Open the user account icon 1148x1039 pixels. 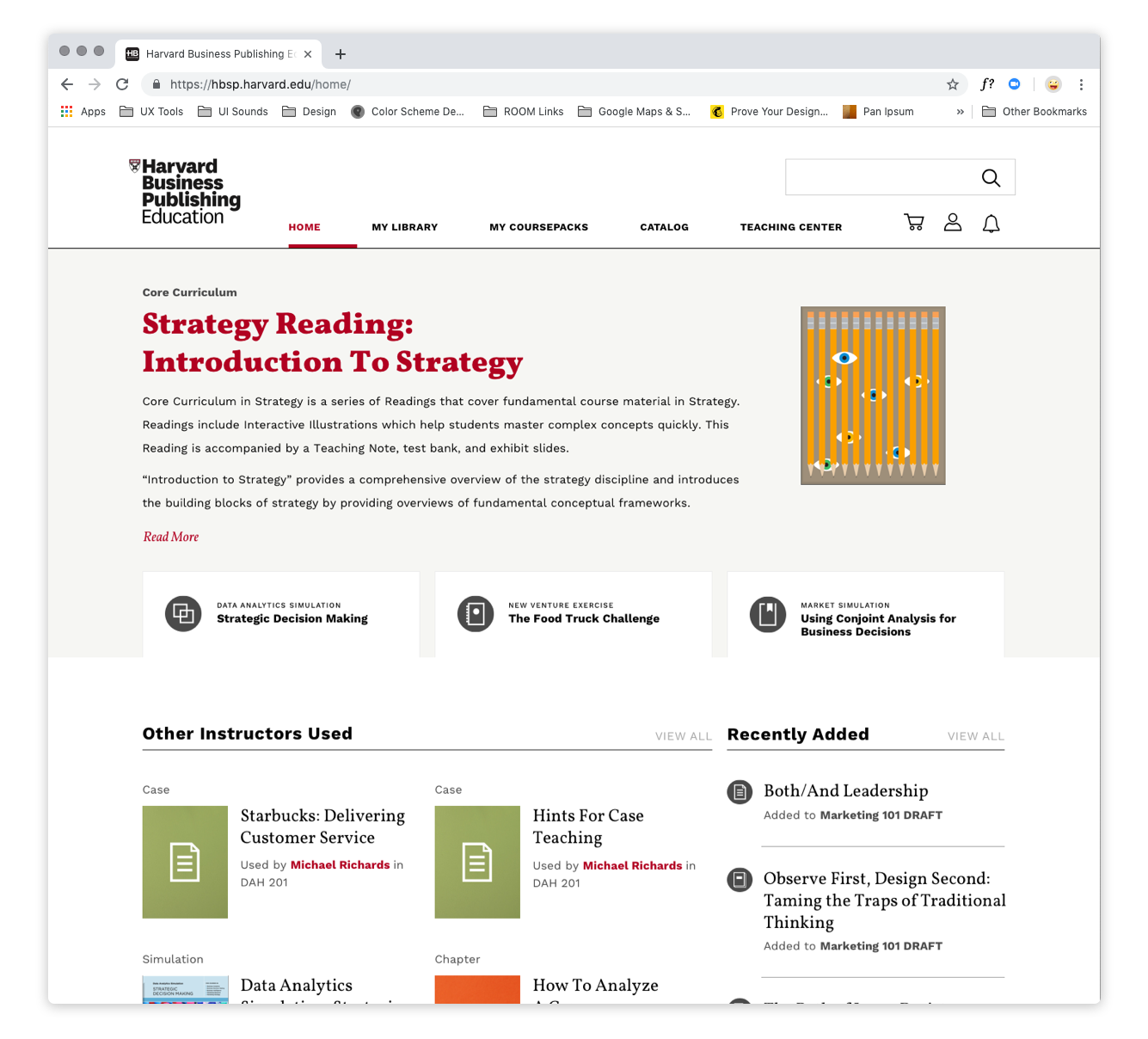click(953, 223)
